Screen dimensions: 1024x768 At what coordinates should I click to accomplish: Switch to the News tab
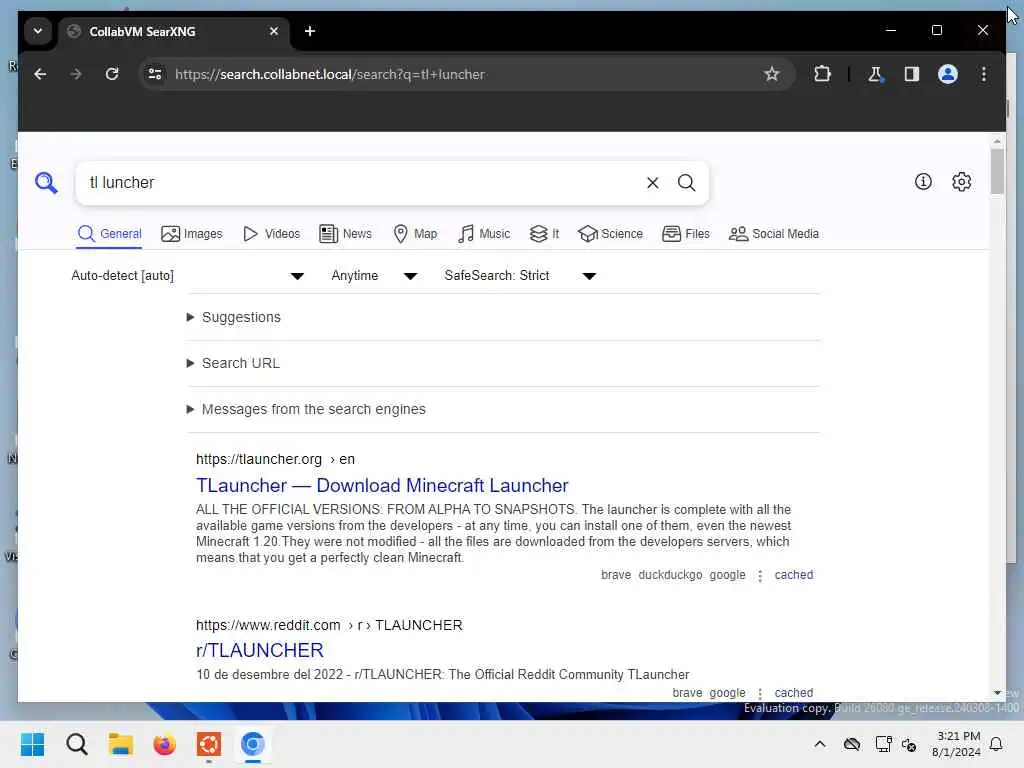(345, 234)
